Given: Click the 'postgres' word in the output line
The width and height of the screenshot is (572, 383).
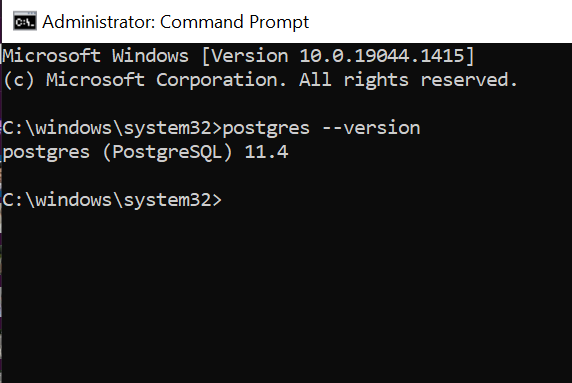Looking at the screenshot, I should click(x=46, y=152).
